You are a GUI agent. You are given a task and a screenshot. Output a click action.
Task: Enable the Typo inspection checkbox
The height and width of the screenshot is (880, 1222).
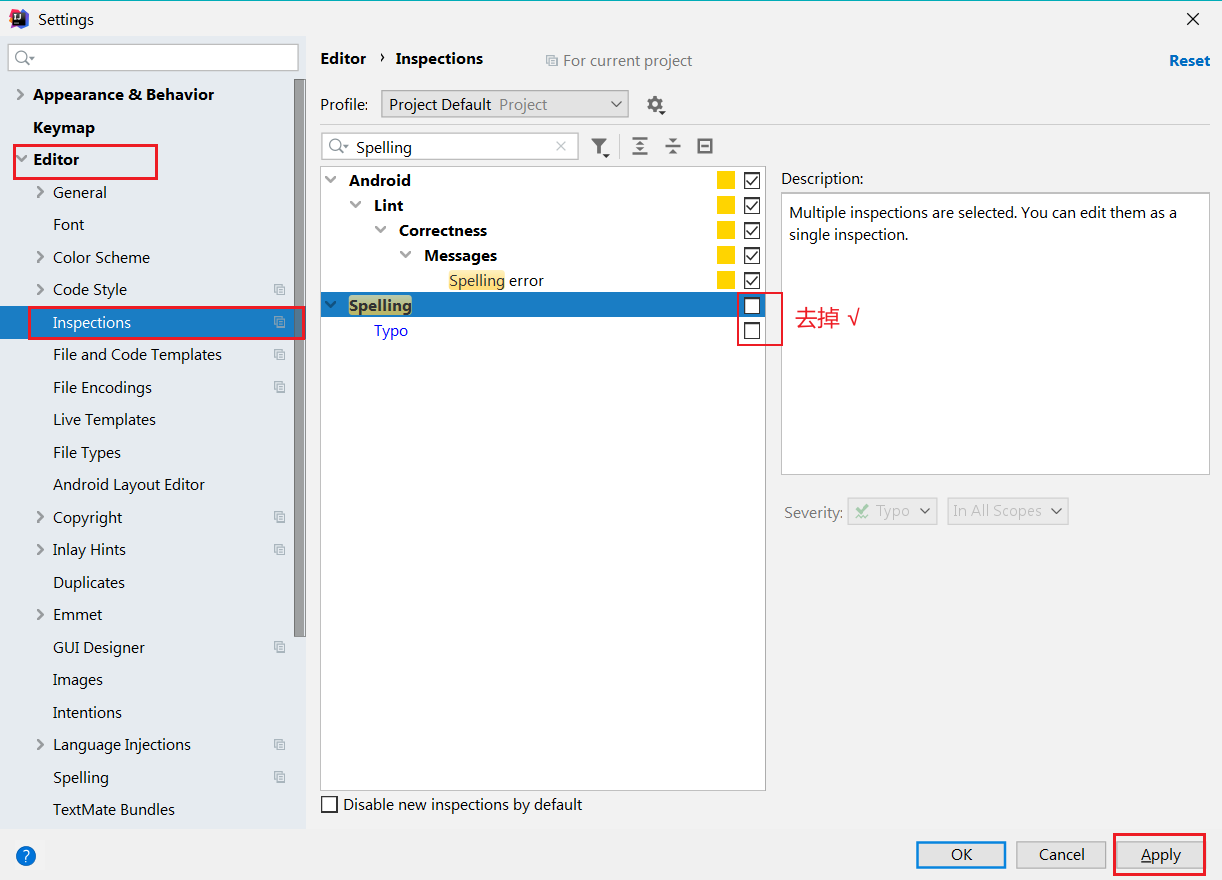(x=751, y=331)
